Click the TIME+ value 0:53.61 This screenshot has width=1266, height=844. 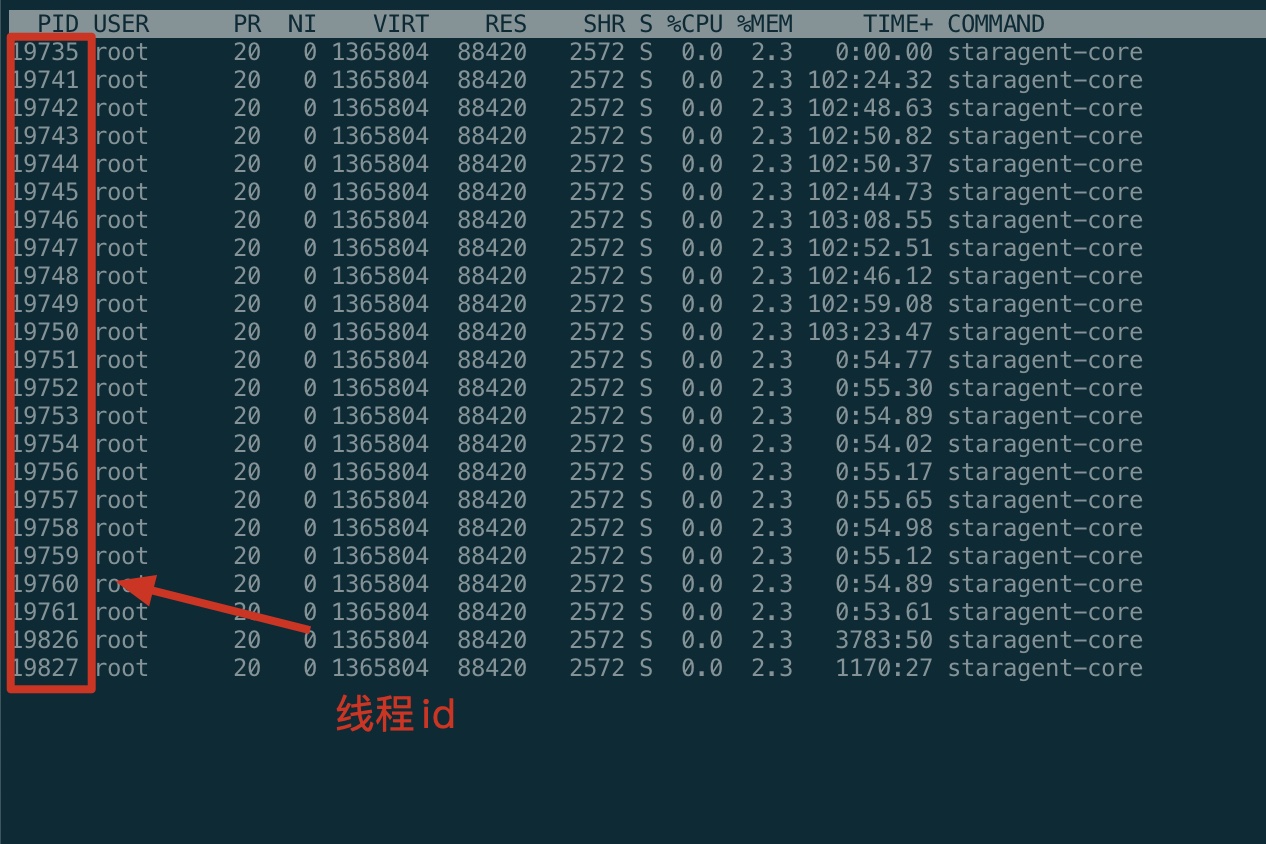click(x=883, y=612)
